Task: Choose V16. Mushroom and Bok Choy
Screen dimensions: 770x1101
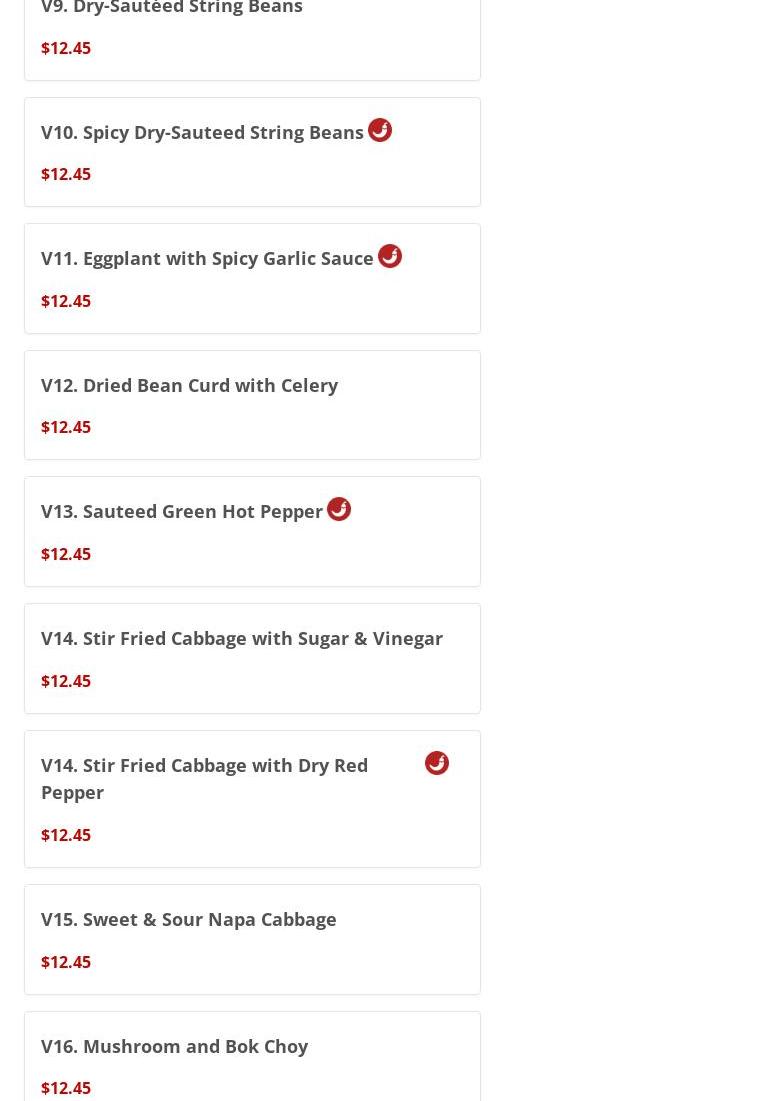Action: pyautogui.click(x=174, y=1046)
